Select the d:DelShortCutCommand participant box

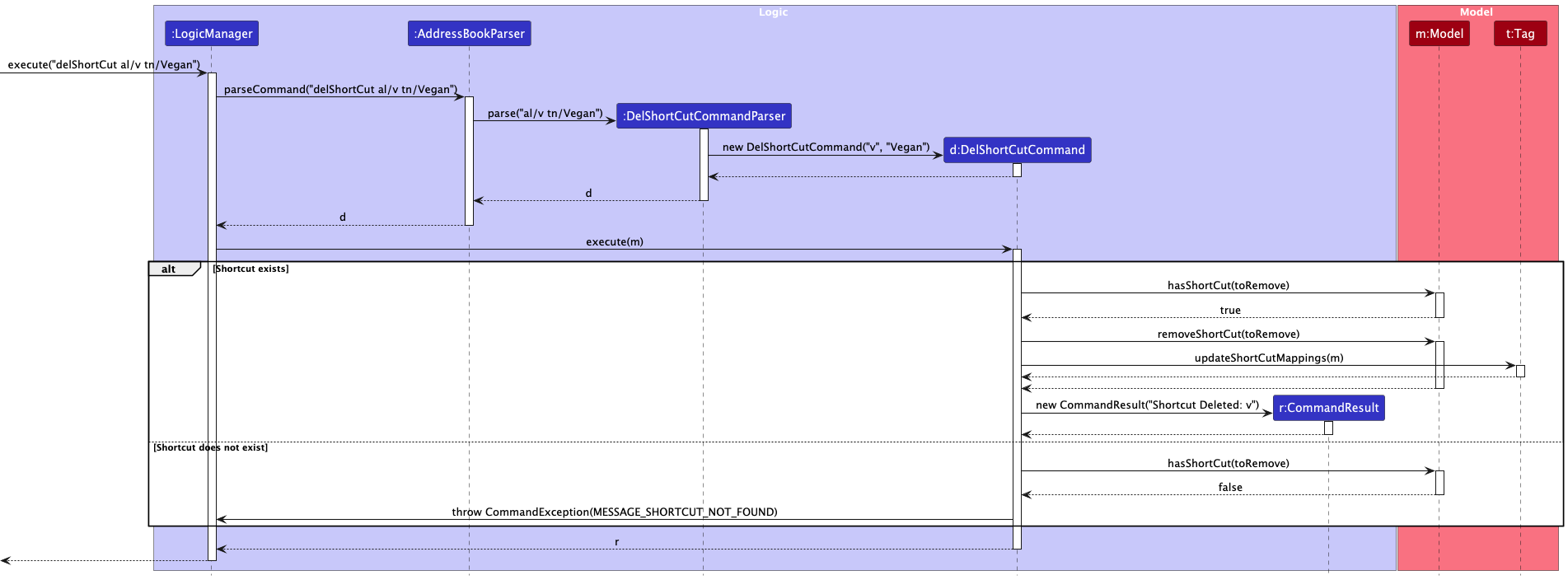(x=1017, y=150)
